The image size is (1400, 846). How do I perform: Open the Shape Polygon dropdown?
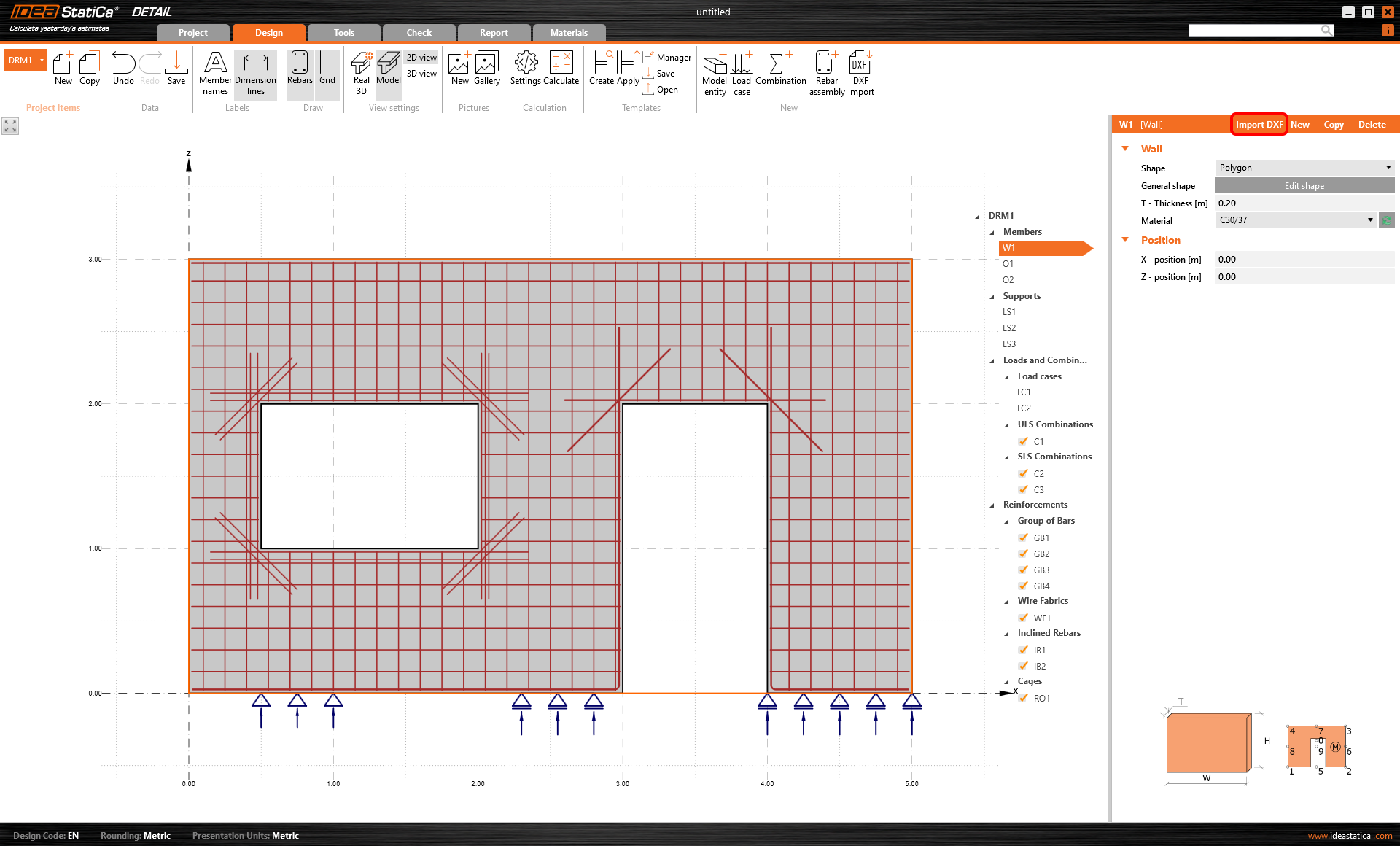pyautogui.click(x=1304, y=168)
